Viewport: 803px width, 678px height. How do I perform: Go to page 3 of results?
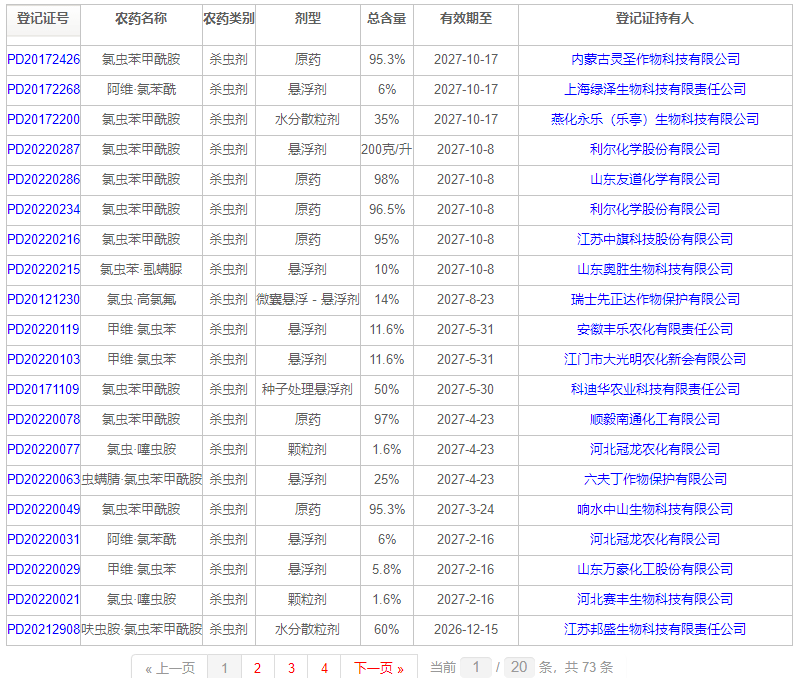coord(291,668)
